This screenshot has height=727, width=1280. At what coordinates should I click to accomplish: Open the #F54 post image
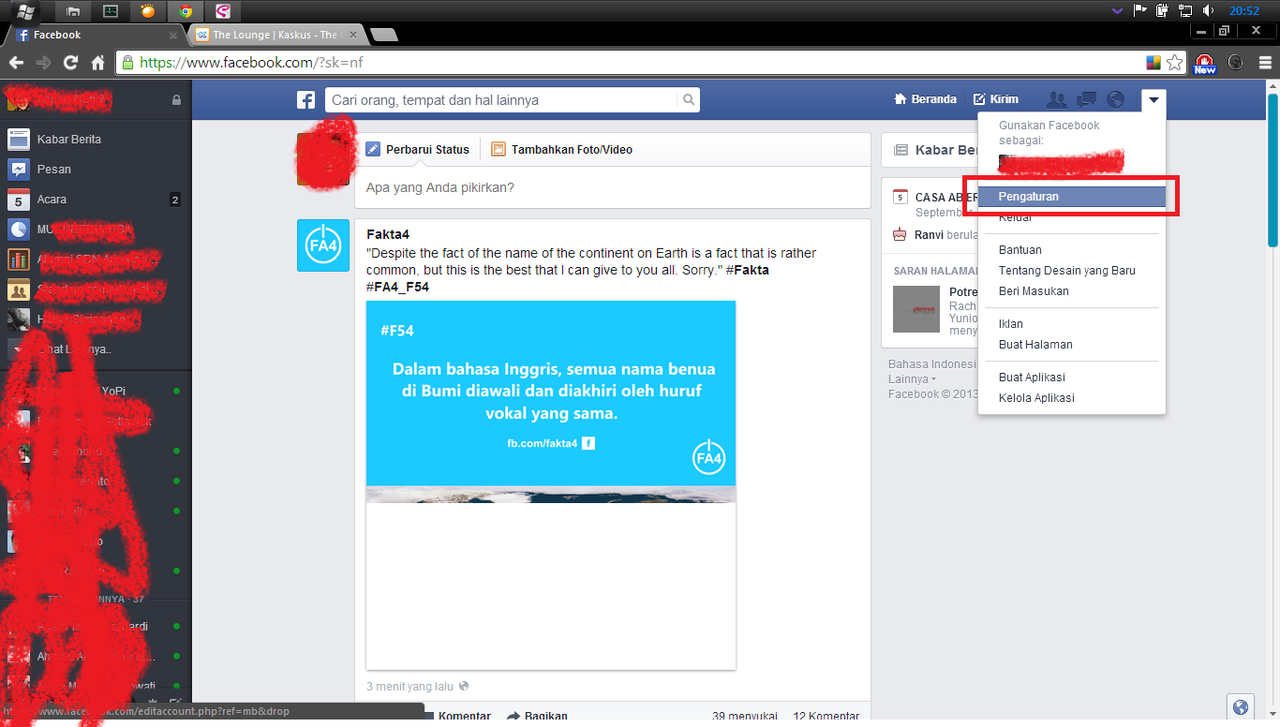pyautogui.click(x=551, y=485)
